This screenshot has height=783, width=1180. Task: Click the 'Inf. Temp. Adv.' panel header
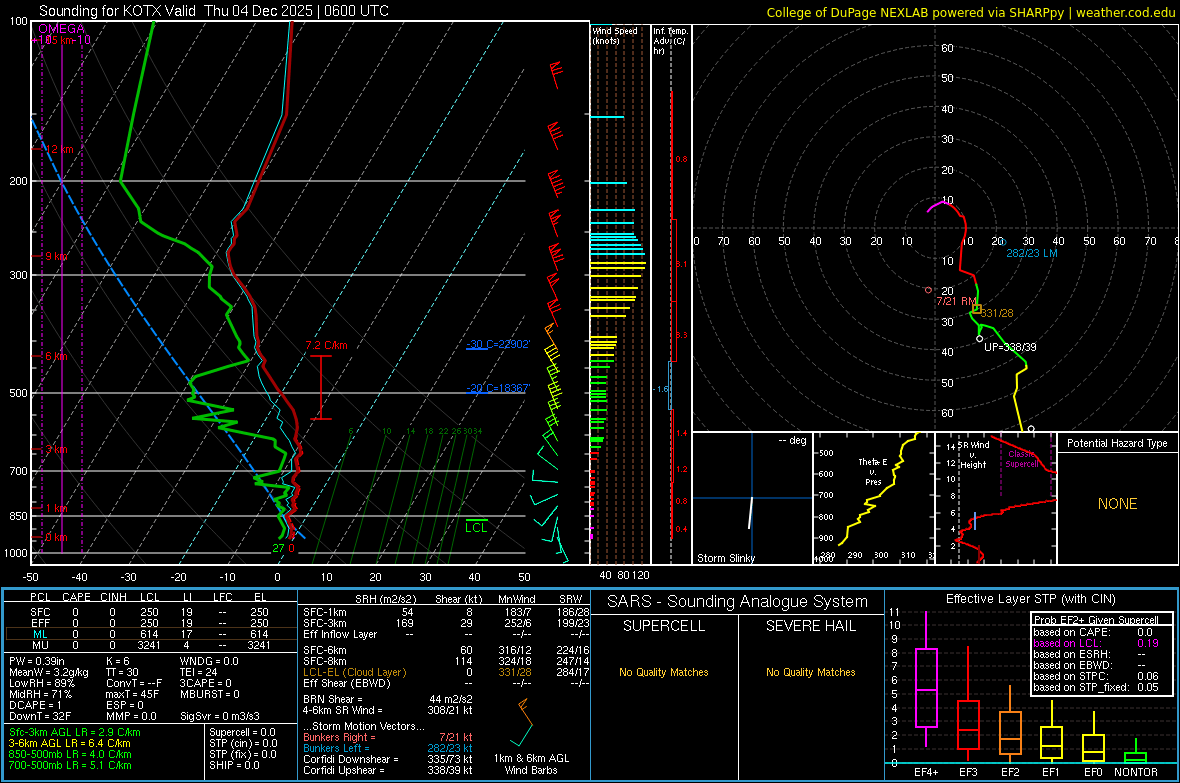point(670,41)
